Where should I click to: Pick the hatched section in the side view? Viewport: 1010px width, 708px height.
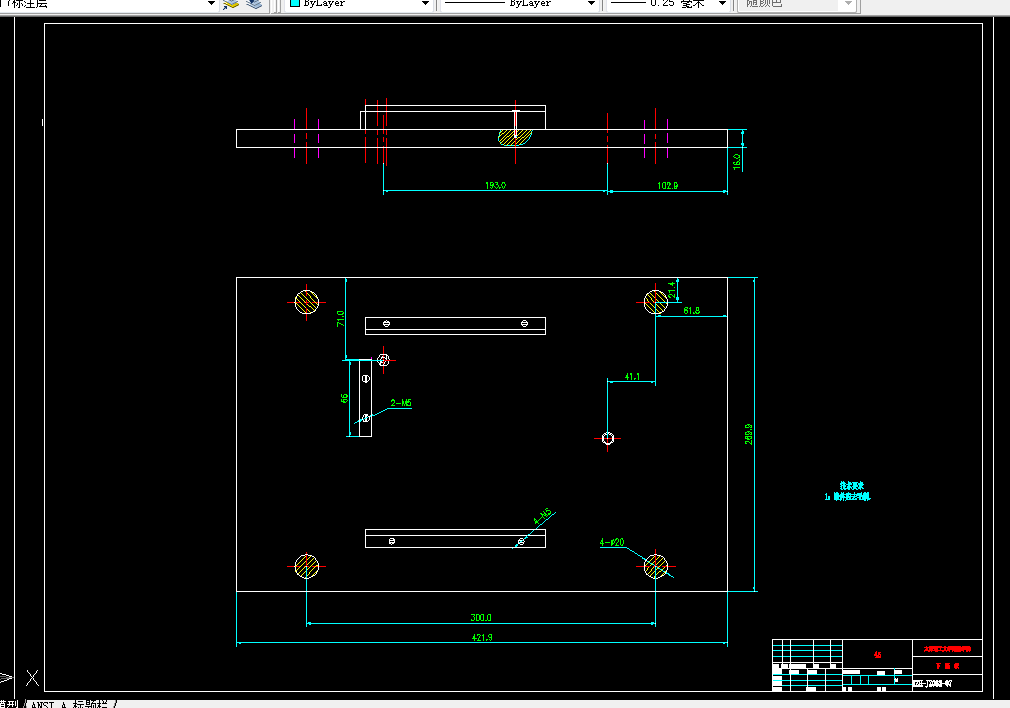pos(515,137)
